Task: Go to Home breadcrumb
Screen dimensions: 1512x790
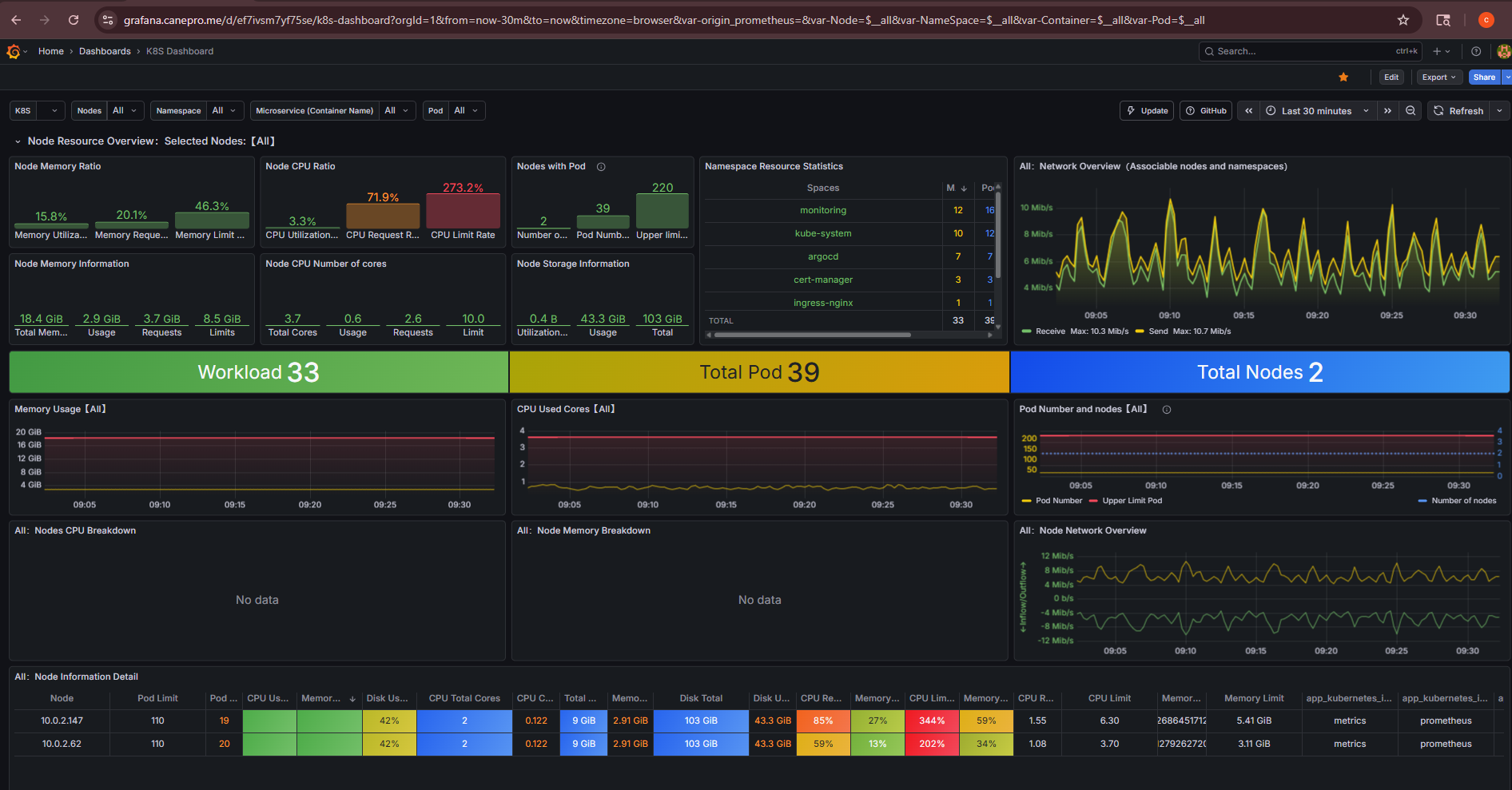Action: click(x=51, y=51)
